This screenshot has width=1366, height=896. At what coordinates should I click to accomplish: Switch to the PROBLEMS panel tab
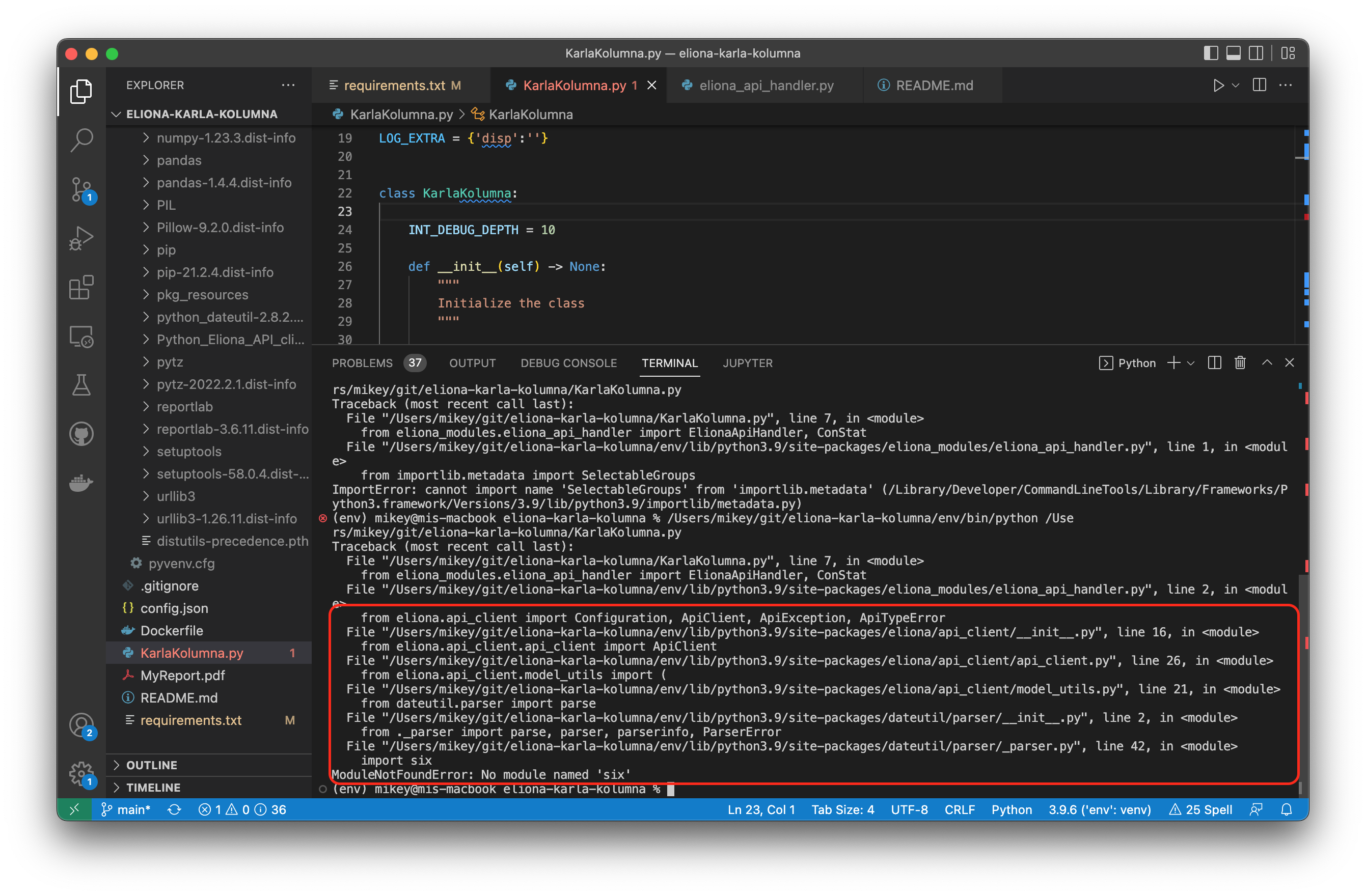tap(362, 363)
